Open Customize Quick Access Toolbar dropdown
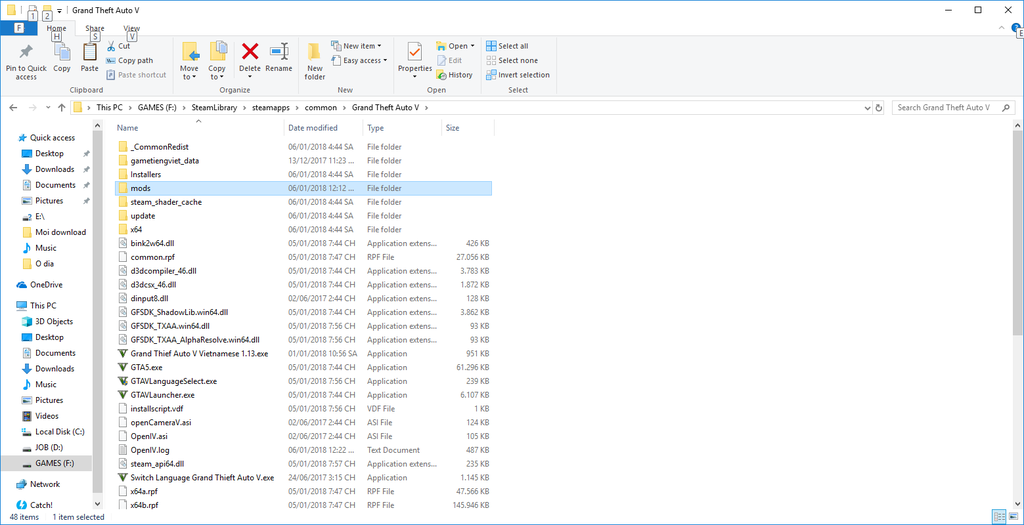Image resolution: width=1024 pixels, height=525 pixels. (59, 11)
